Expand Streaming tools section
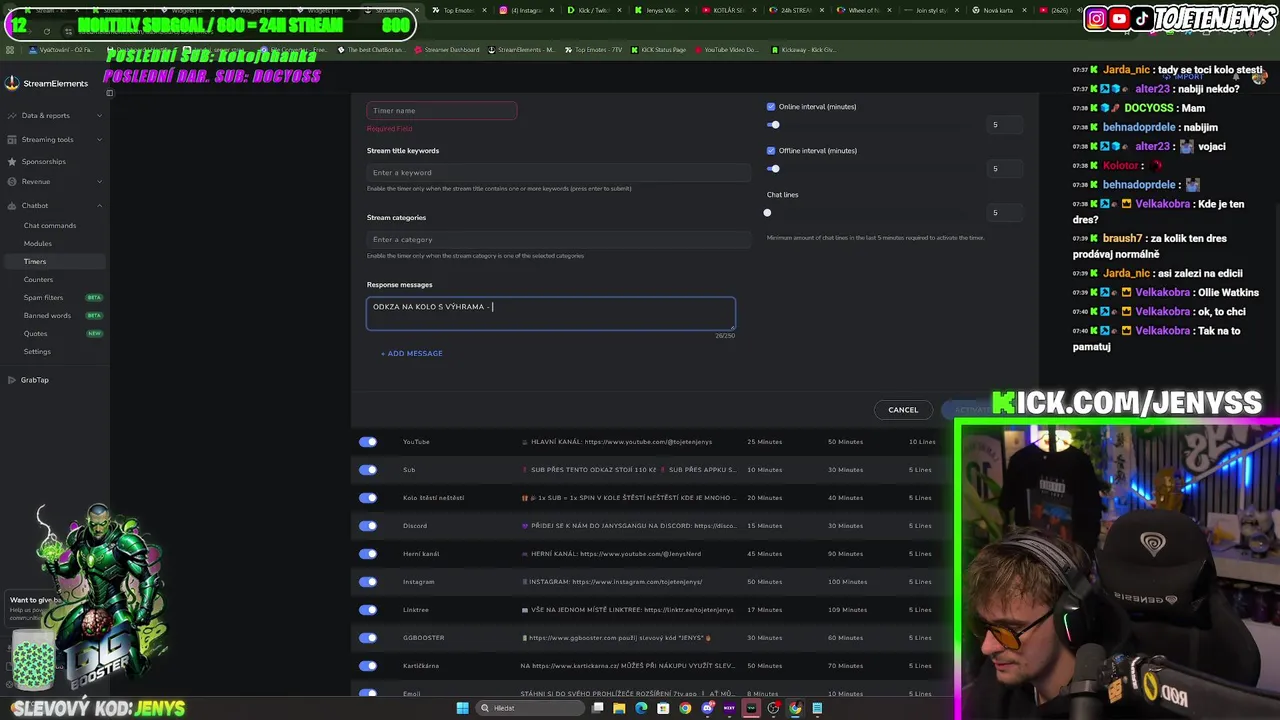1280x720 pixels. (x=99, y=139)
